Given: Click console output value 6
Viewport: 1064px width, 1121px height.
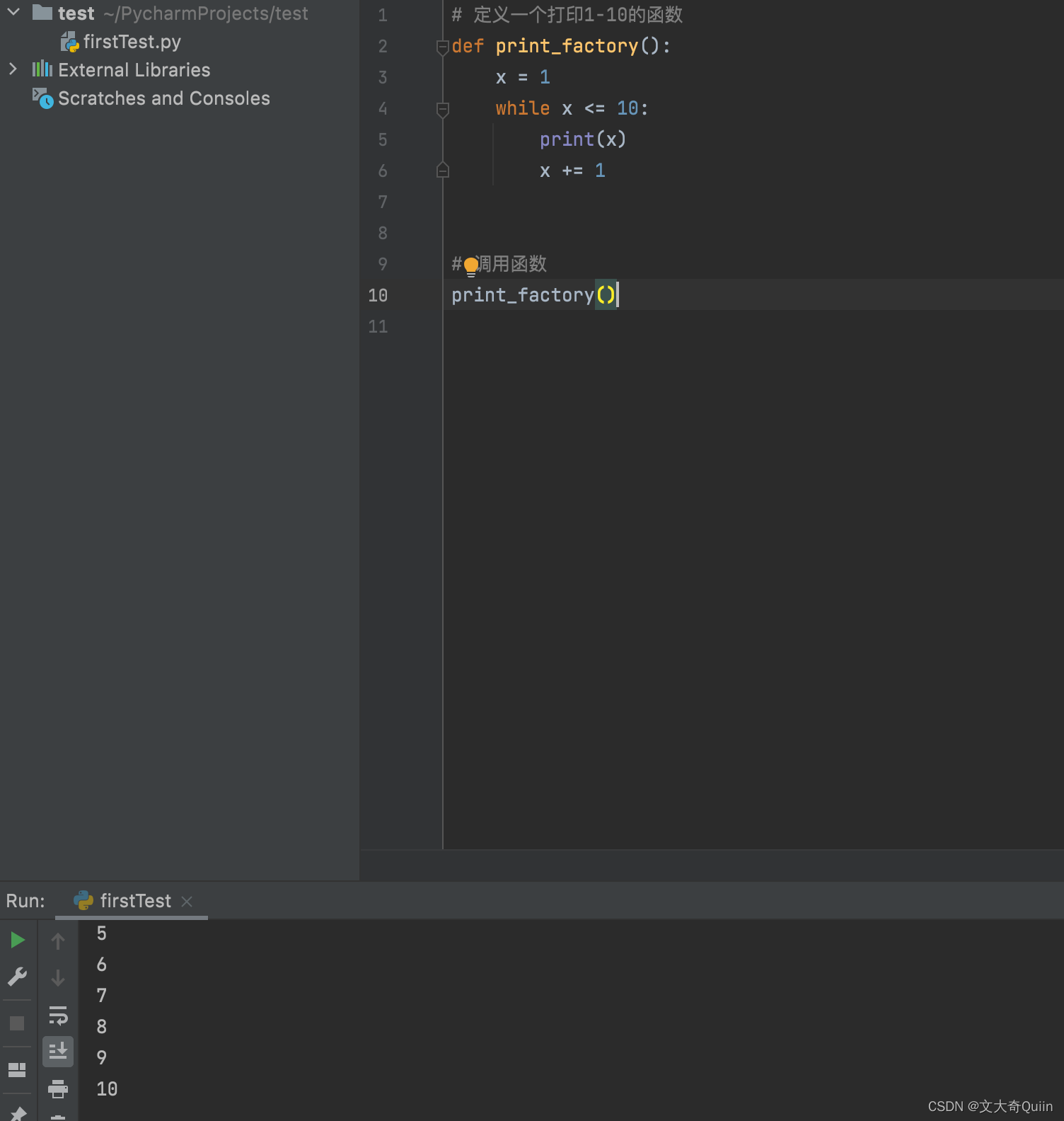Looking at the screenshot, I should tap(101, 965).
